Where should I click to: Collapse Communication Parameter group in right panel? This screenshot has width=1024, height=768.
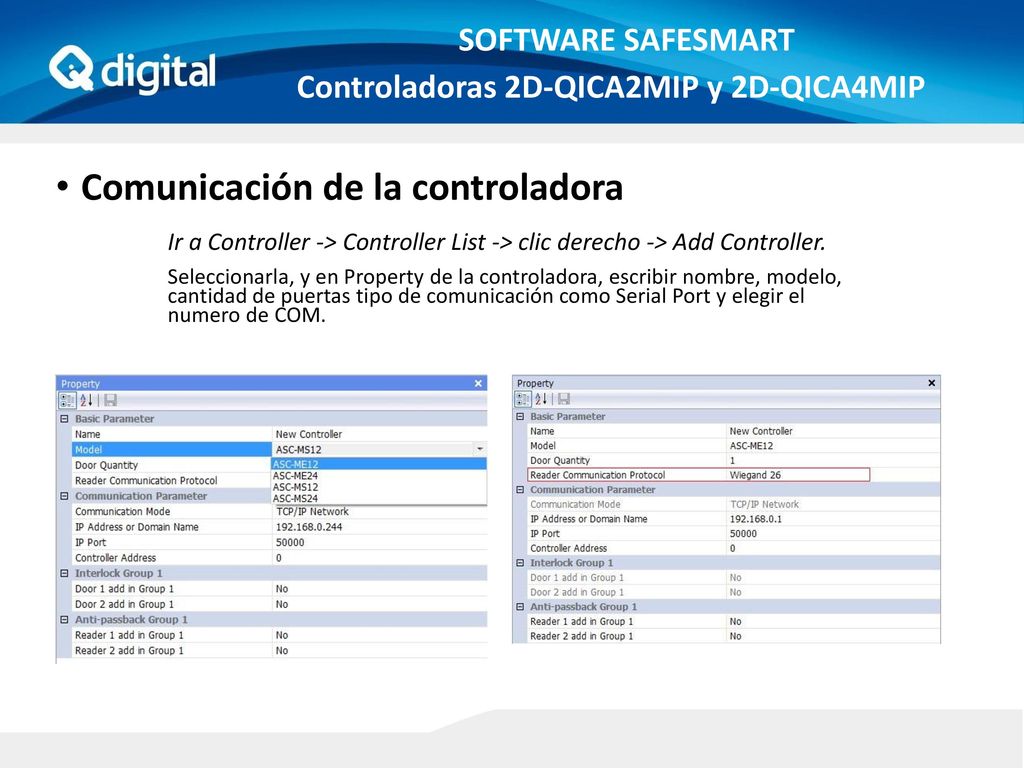tap(520, 489)
